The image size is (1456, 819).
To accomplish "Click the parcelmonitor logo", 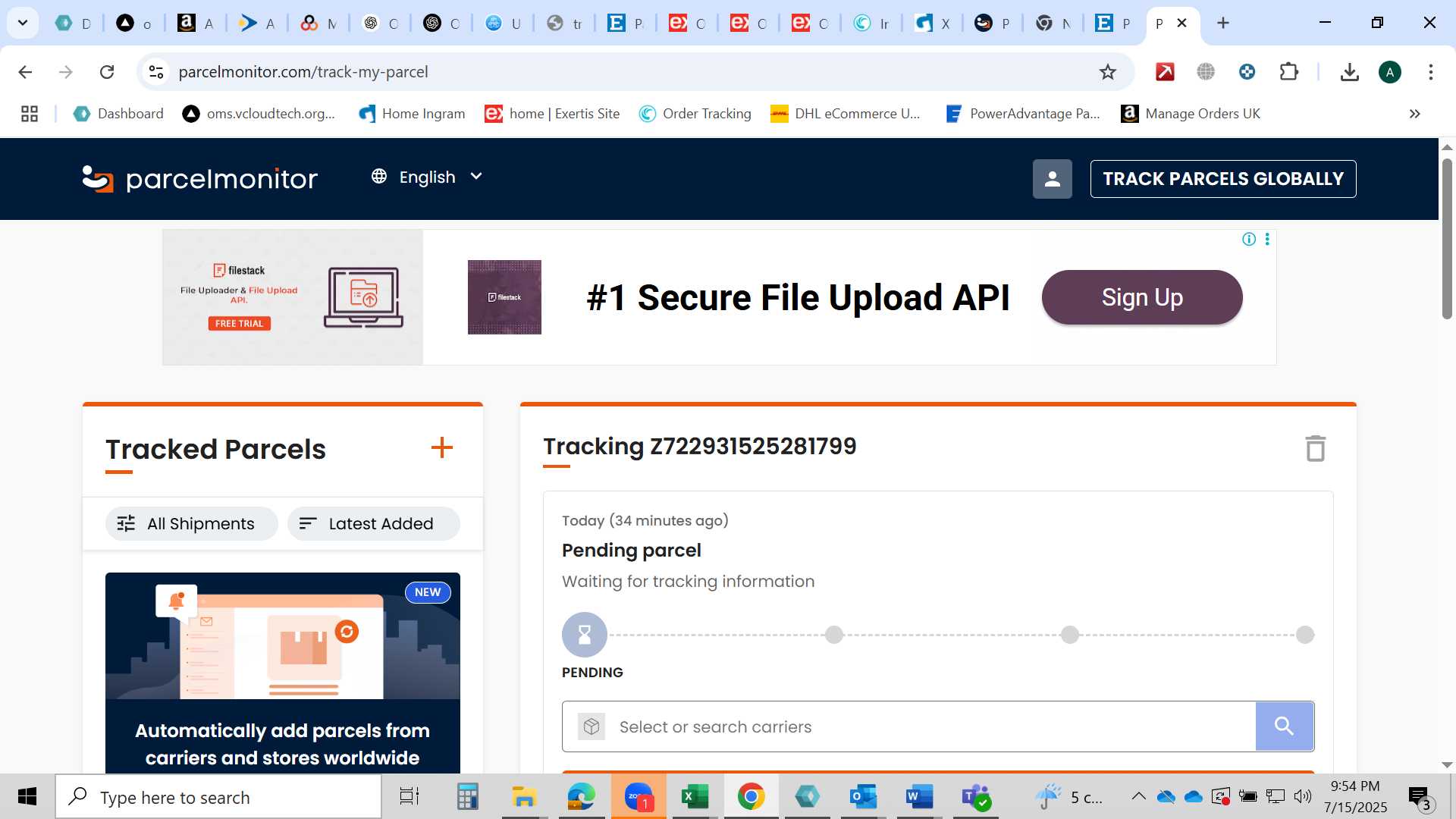I will [x=199, y=179].
